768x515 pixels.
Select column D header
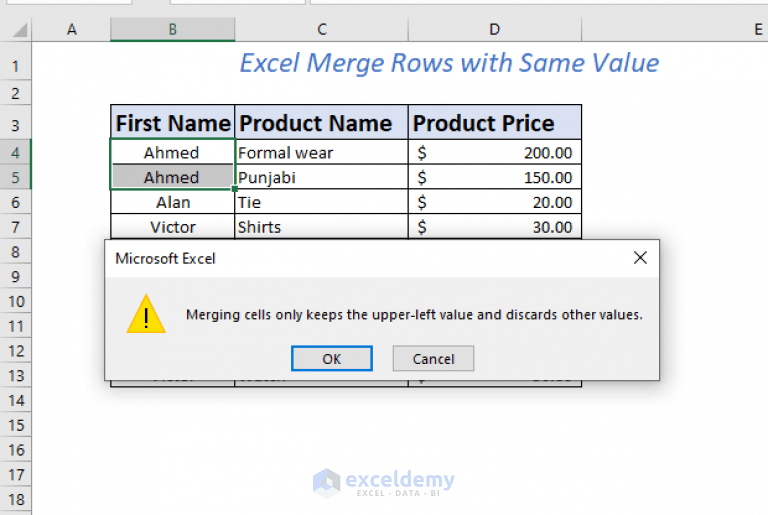point(495,29)
